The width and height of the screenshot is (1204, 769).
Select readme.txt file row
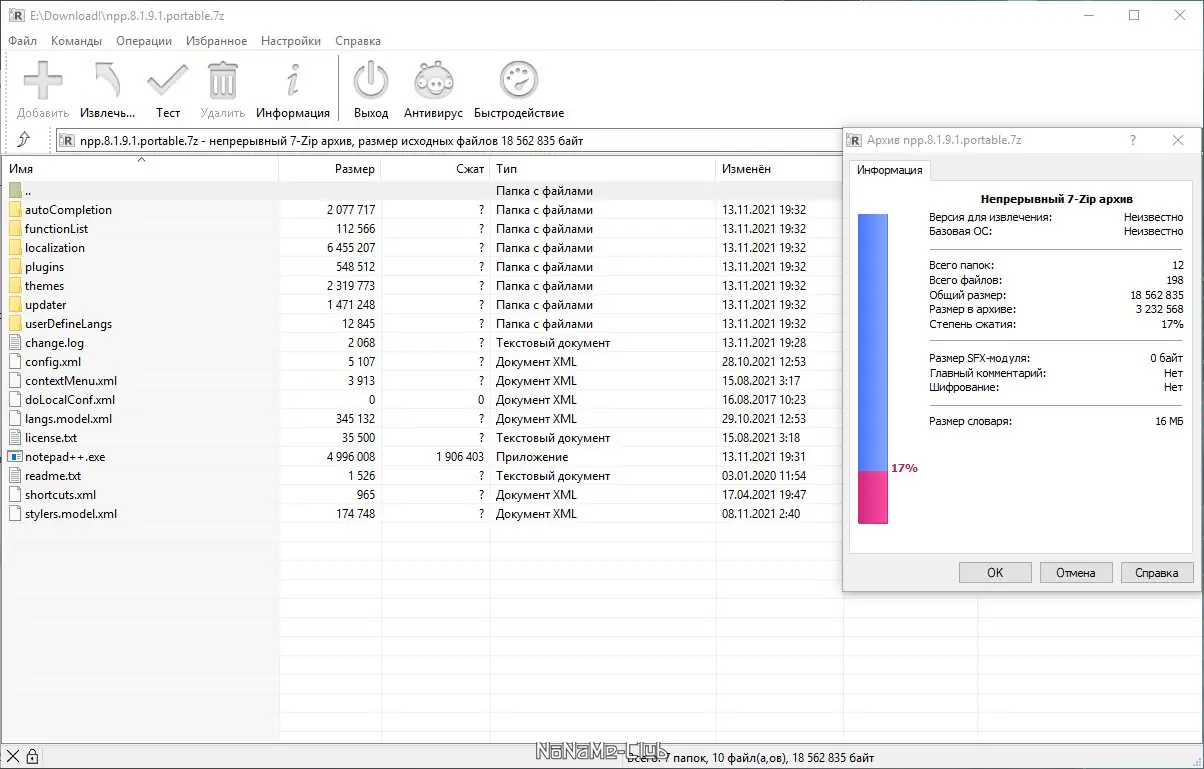point(422,476)
